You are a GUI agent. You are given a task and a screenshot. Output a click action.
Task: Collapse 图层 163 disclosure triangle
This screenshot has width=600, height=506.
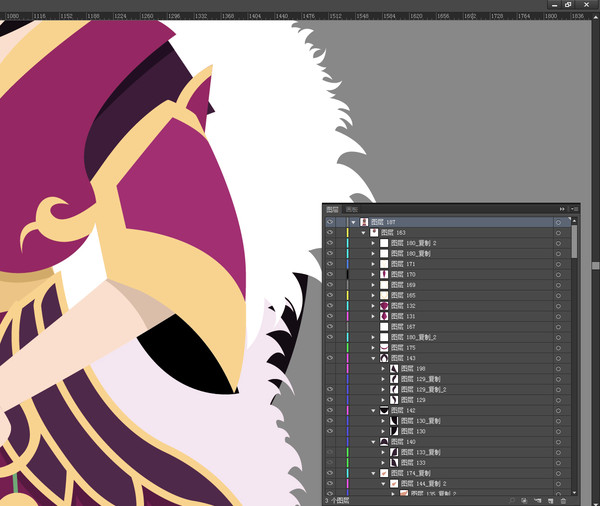[x=364, y=232]
